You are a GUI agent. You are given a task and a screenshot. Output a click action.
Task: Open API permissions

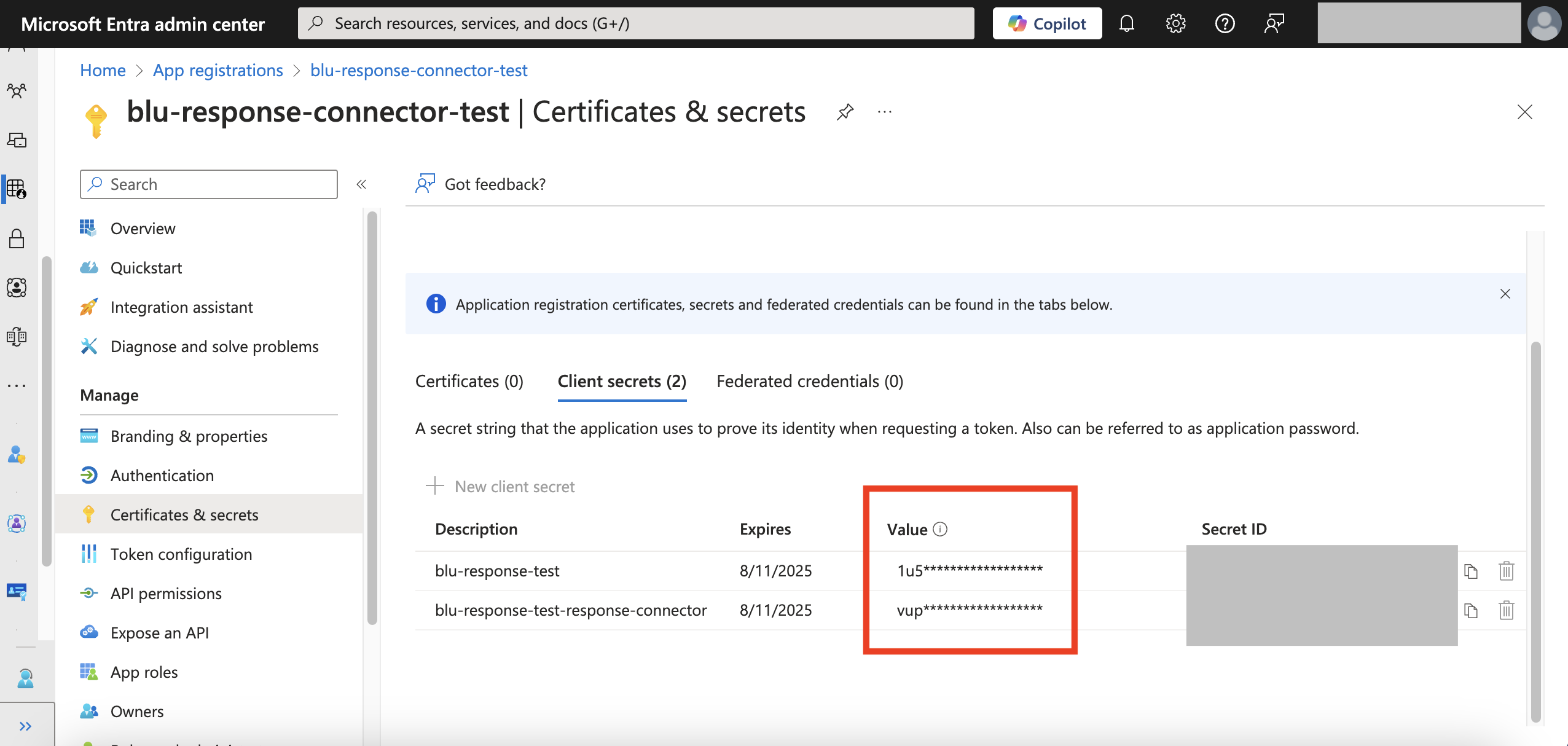(209, 594)
